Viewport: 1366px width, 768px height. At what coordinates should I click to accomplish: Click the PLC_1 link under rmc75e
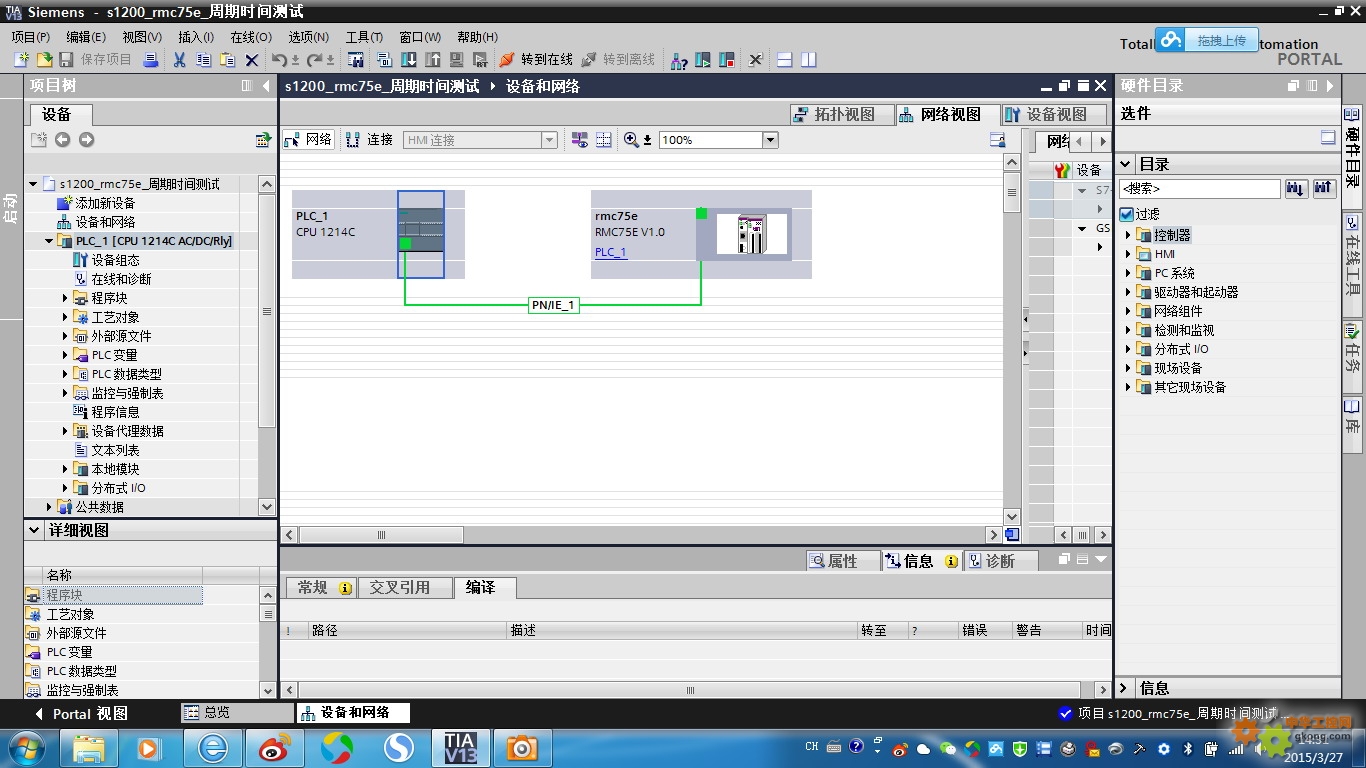pyautogui.click(x=611, y=252)
